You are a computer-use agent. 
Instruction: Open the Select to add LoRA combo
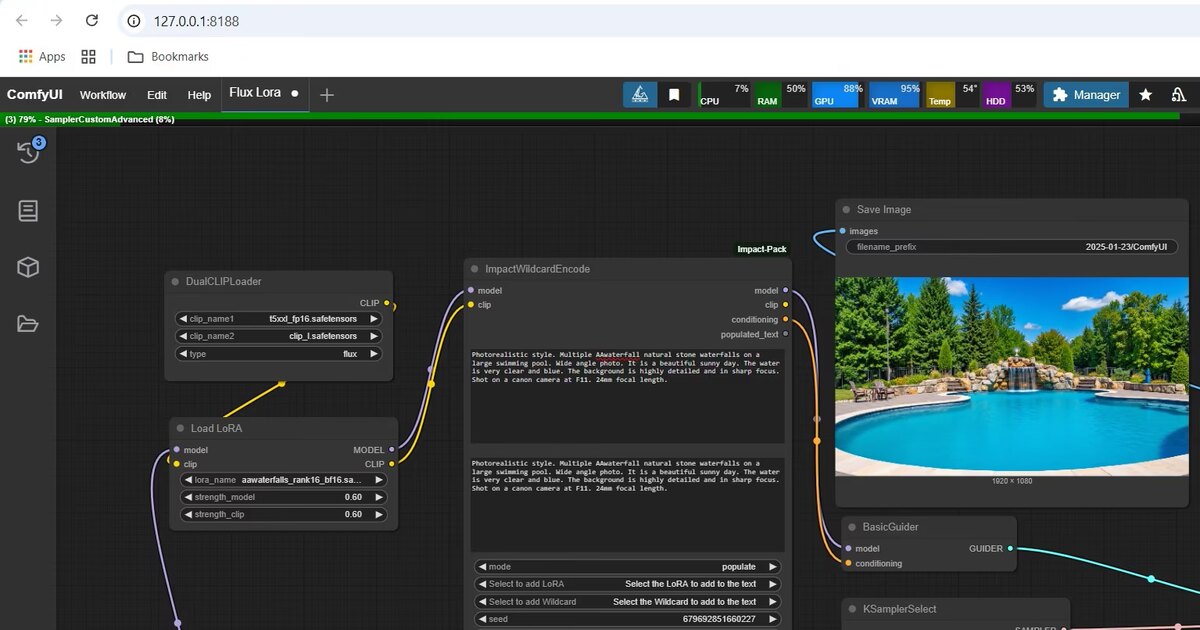[x=627, y=584]
